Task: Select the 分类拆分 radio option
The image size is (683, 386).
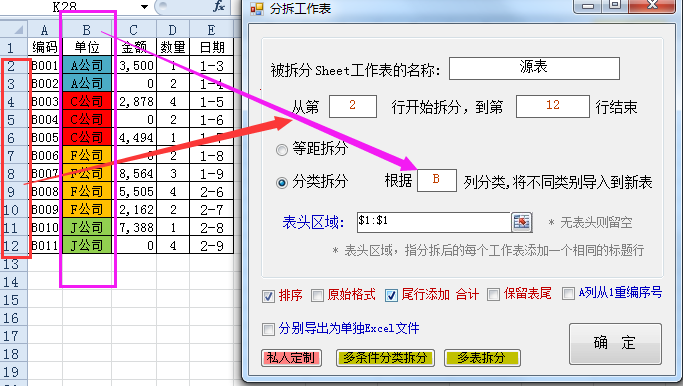Action: point(282,182)
